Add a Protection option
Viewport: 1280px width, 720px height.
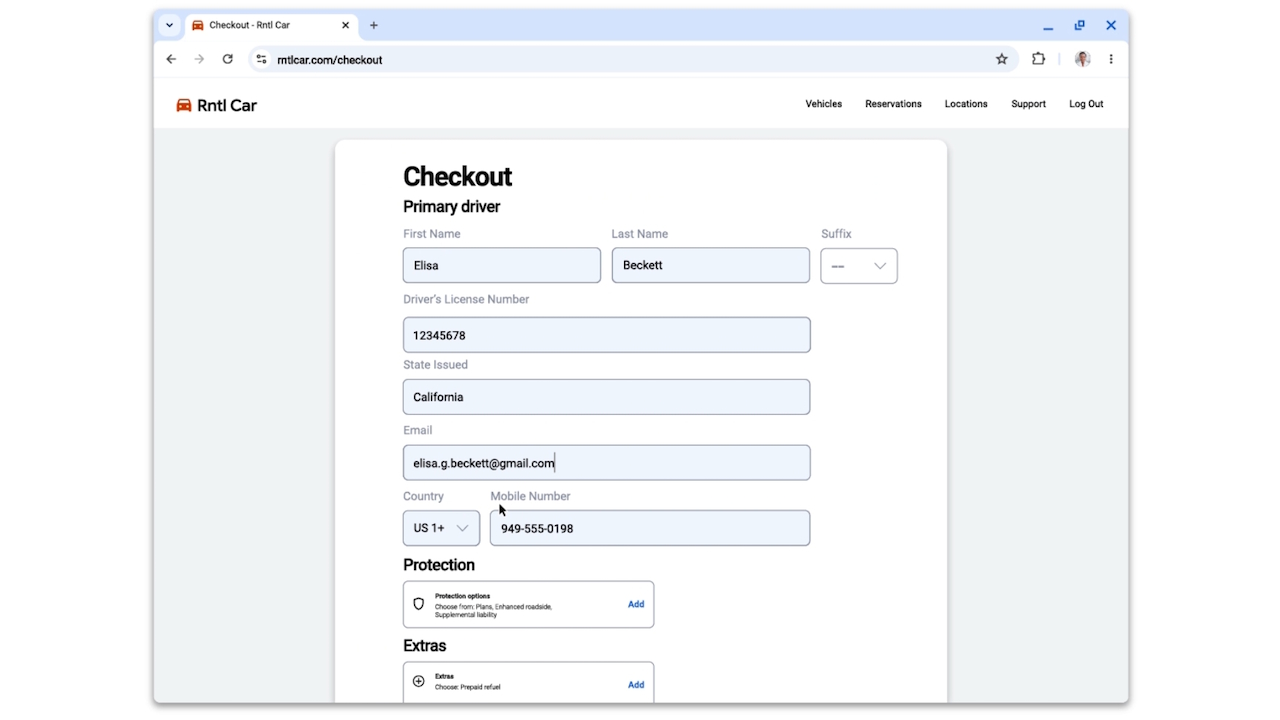(x=636, y=604)
